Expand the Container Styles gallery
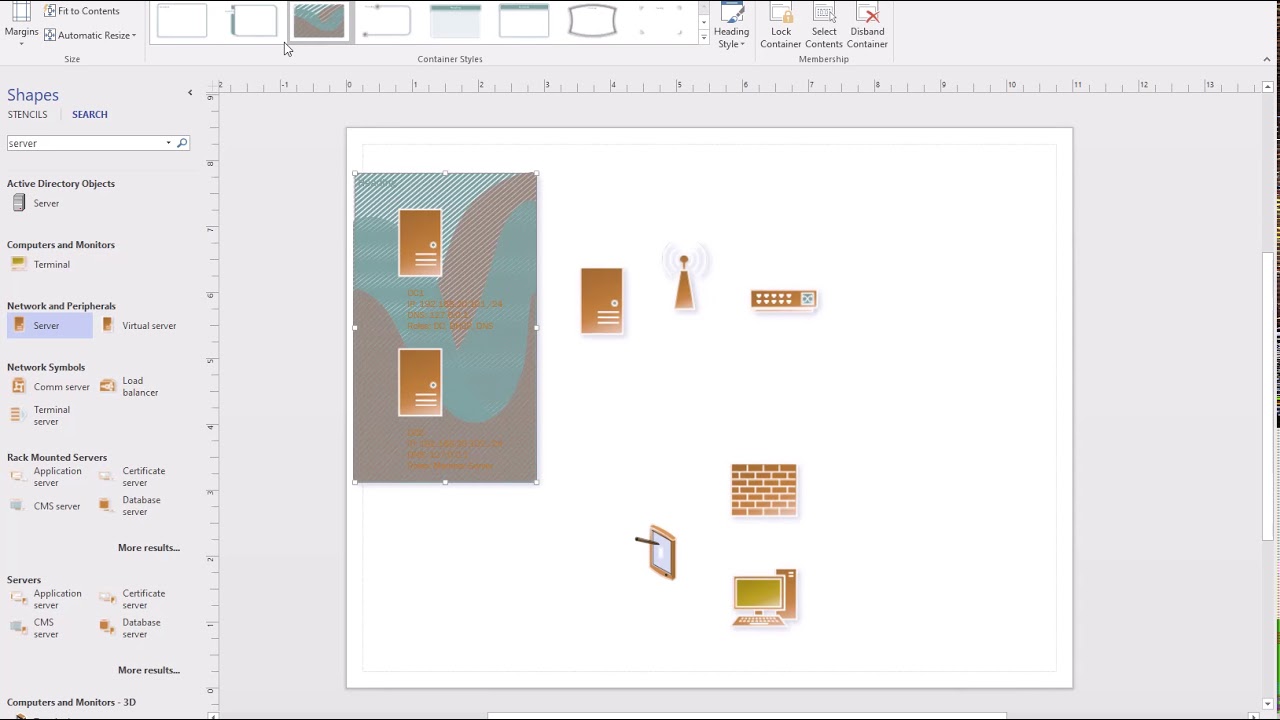This screenshot has height=720, width=1280. 704,38
